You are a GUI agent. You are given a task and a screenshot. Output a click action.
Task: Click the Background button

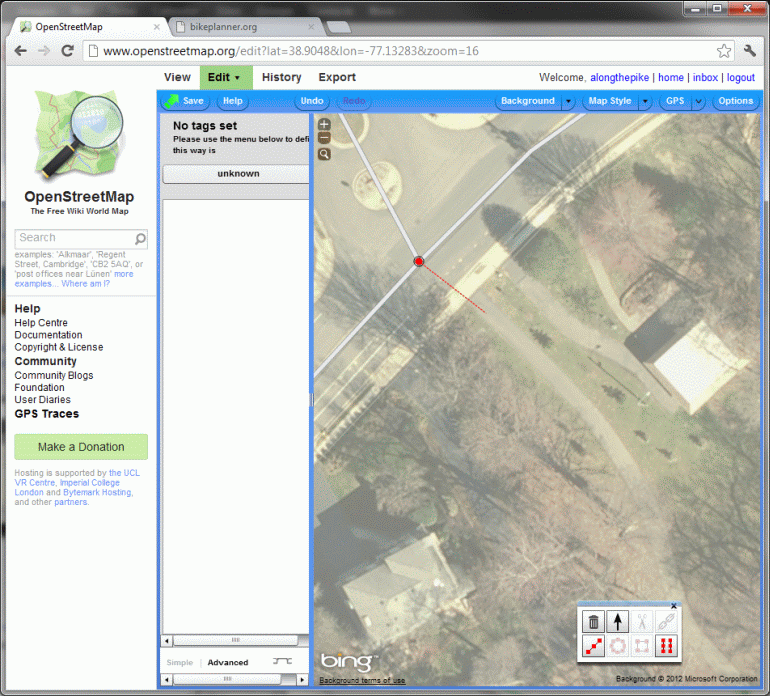tap(528, 101)
